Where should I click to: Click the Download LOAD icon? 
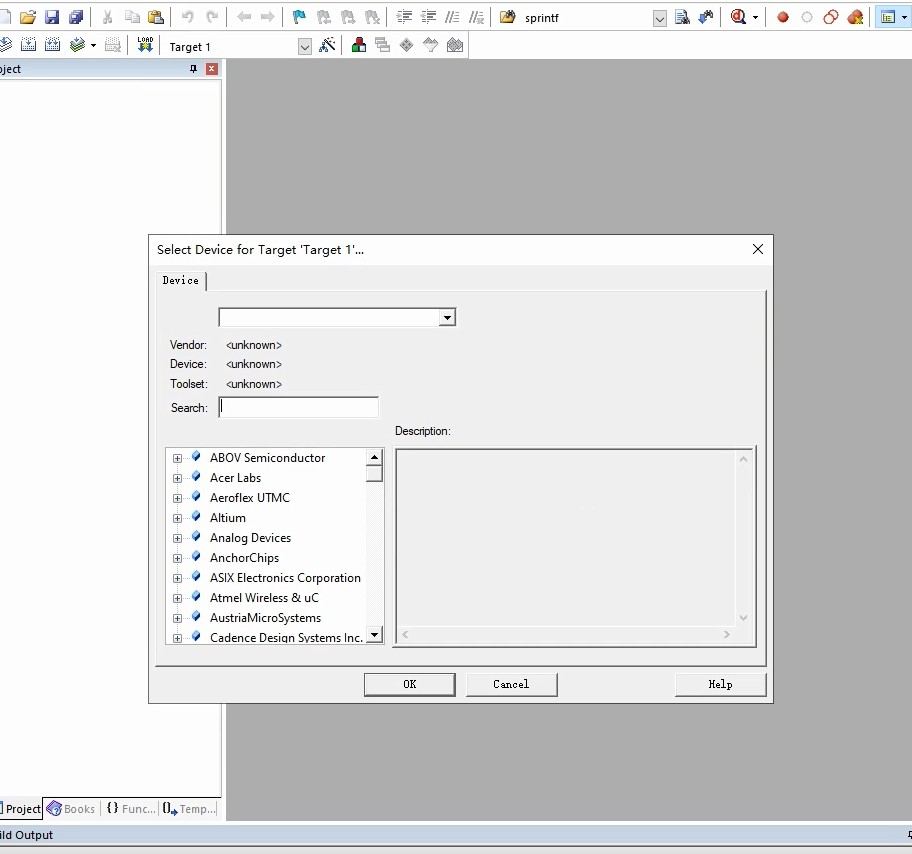pyautogui.click(x=145, y=45)
